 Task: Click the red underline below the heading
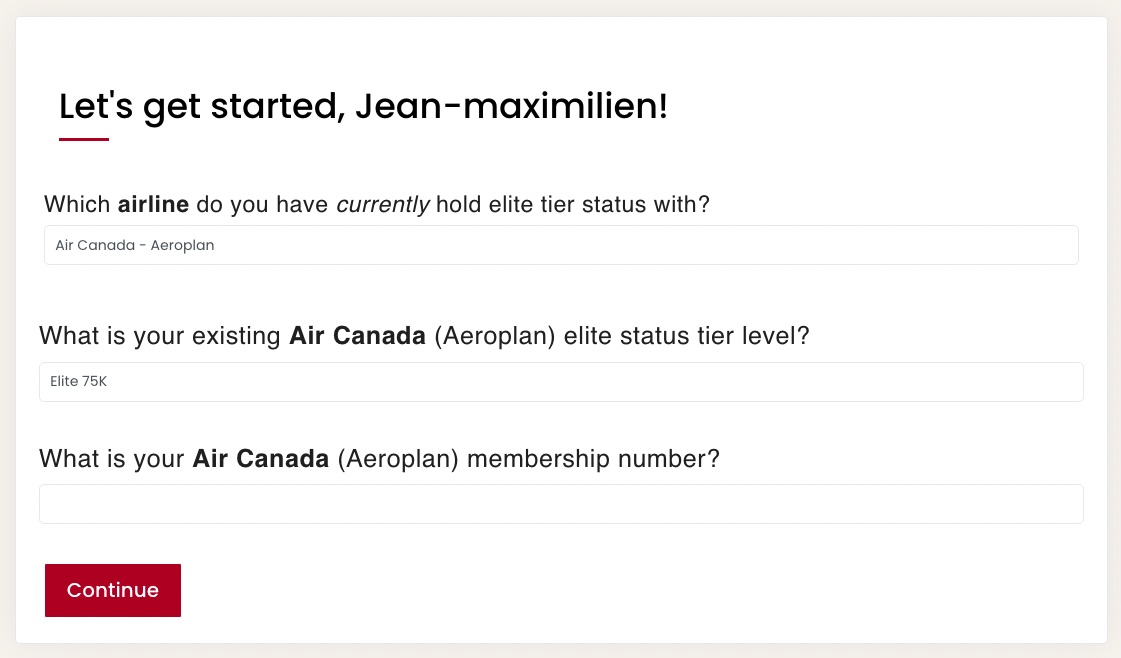tap(84, 140)
